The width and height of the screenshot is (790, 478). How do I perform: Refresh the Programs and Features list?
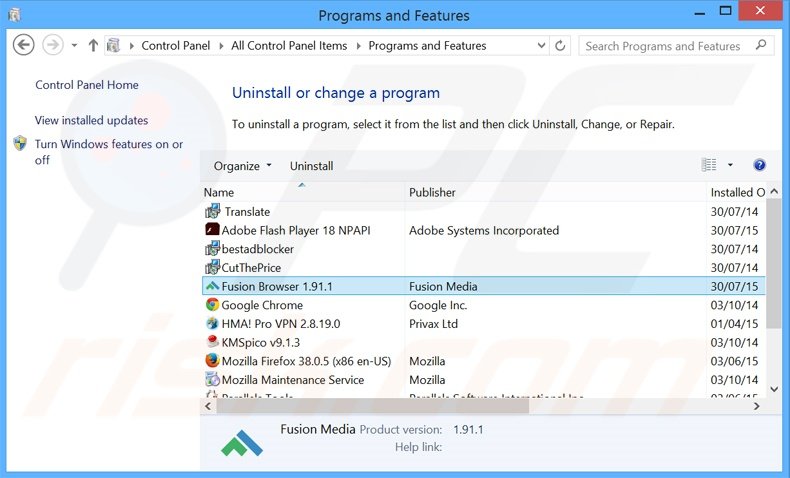[x=560, y=46]
